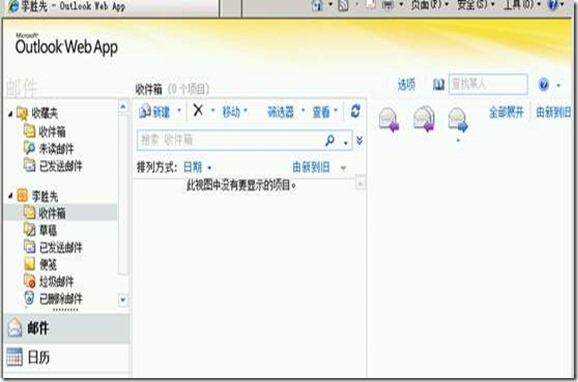Open the New (新建) dropdown arrow
Image resolution: width=578 pixels, height=382 pixels.
click(x=180, y=110)
